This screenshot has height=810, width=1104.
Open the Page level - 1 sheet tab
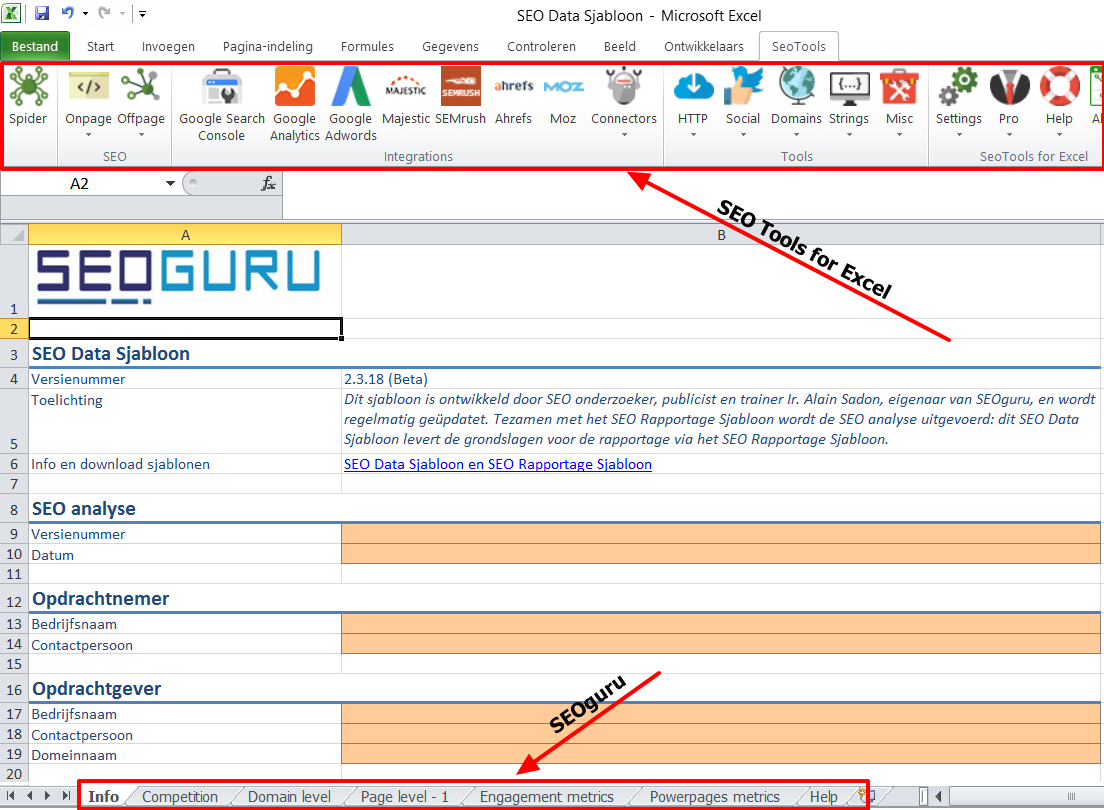click(x=405, y=797)
